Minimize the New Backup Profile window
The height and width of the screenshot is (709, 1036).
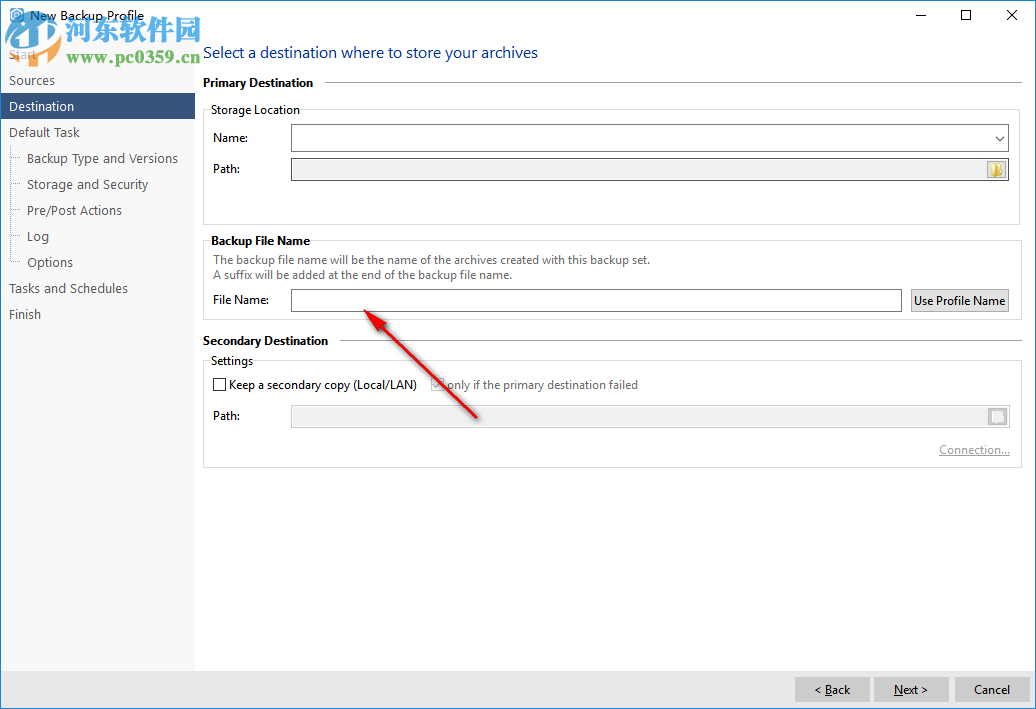921,15
